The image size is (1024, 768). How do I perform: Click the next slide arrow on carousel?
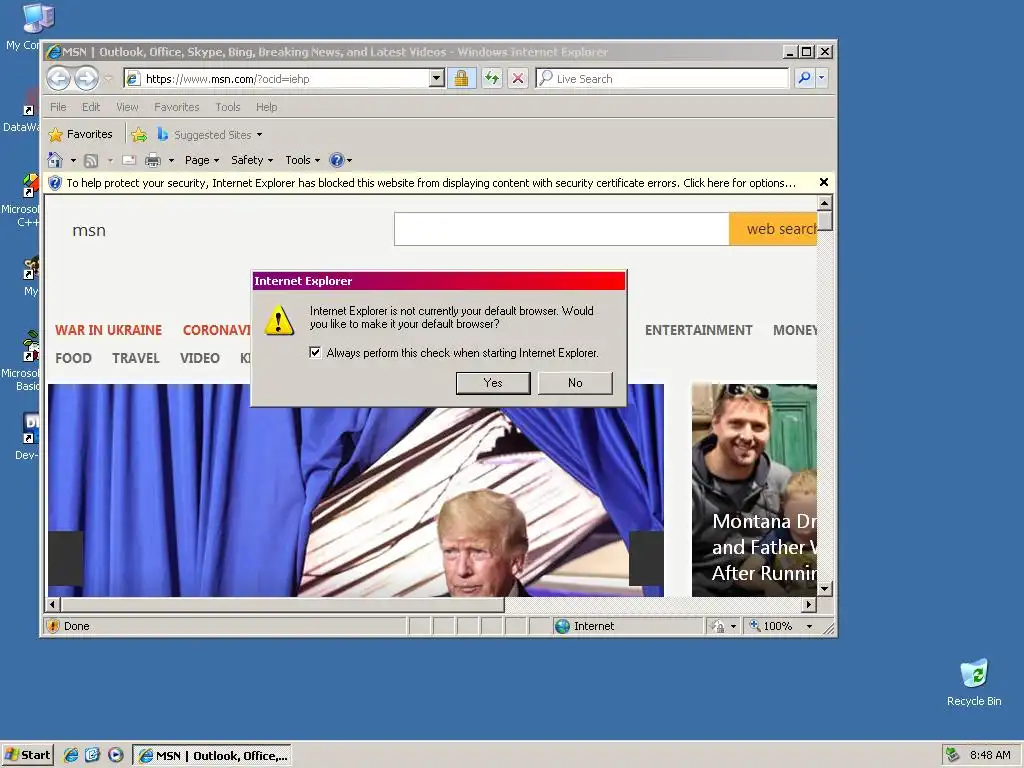coord(647,558)
